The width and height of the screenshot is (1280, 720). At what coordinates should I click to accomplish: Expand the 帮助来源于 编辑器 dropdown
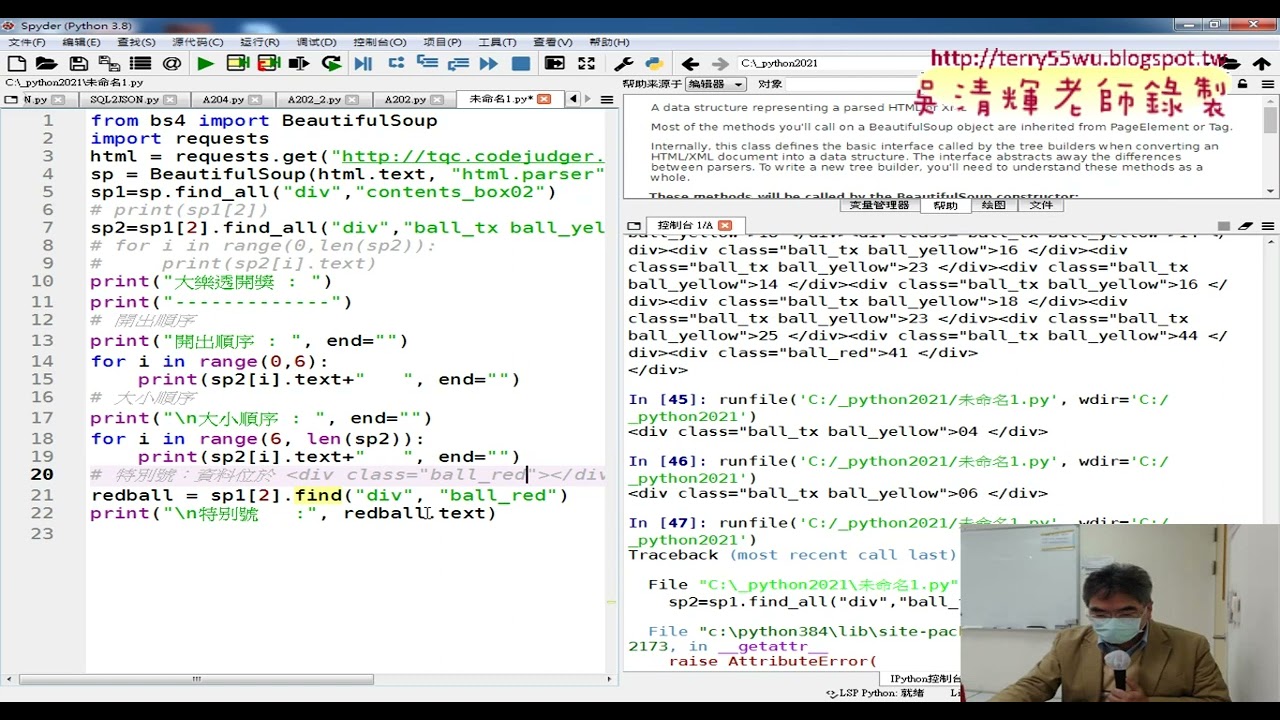pyautogui.click(x=714, y=84)
